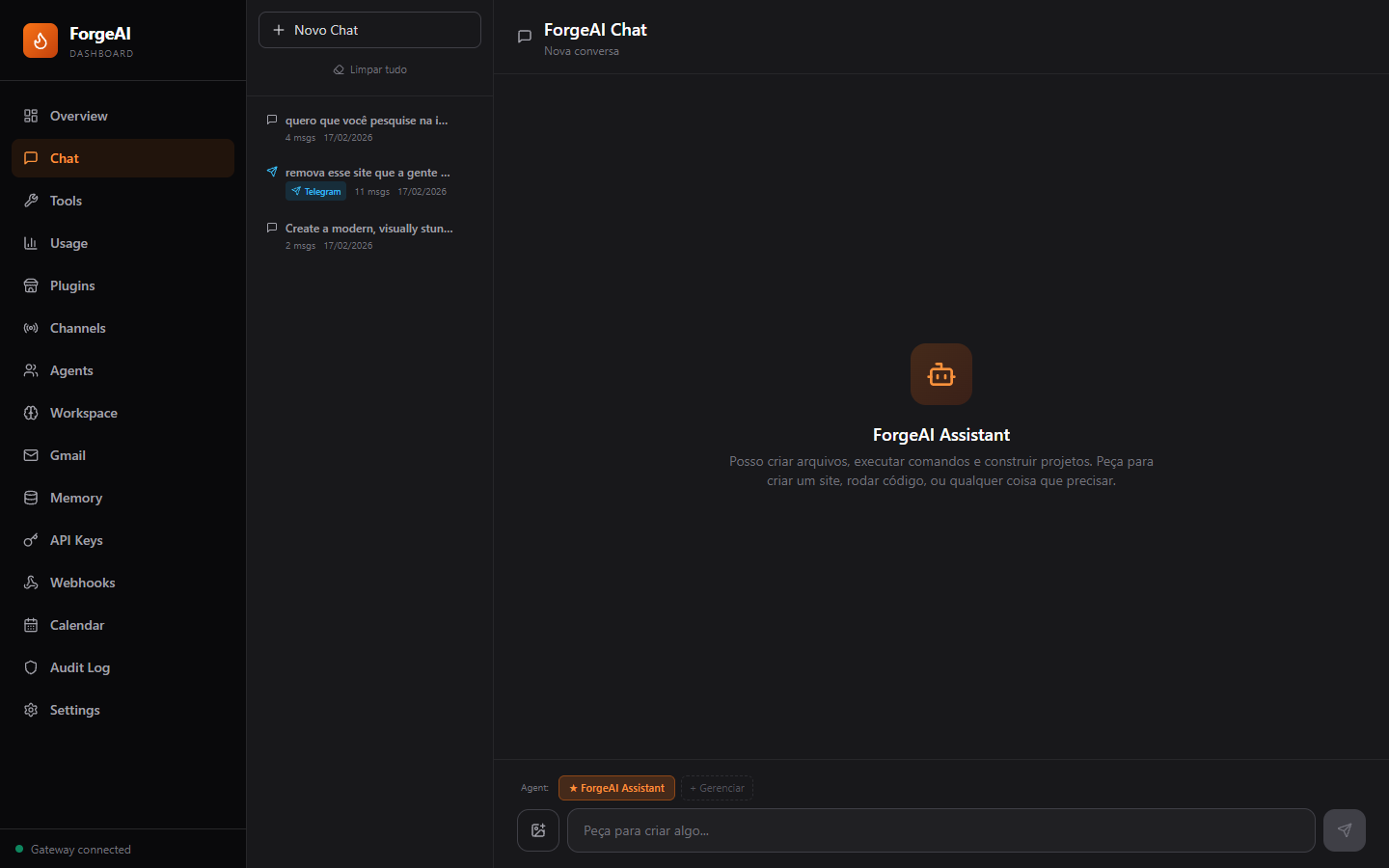The width and height of the screenshot is (1389, 868).
Task: Go to the Plugins section
Action: point(72,285)
